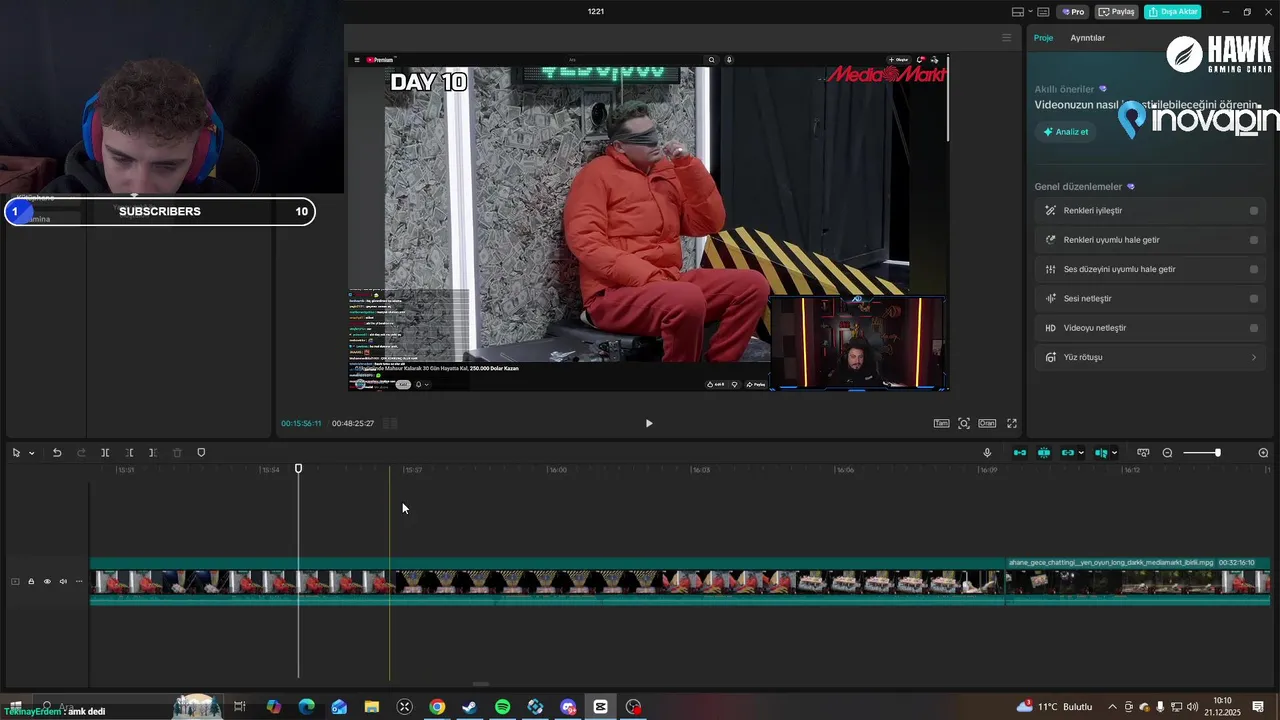
Task: Open the track's more options menu
Action: pyautogui.click(x=79, y=582)
